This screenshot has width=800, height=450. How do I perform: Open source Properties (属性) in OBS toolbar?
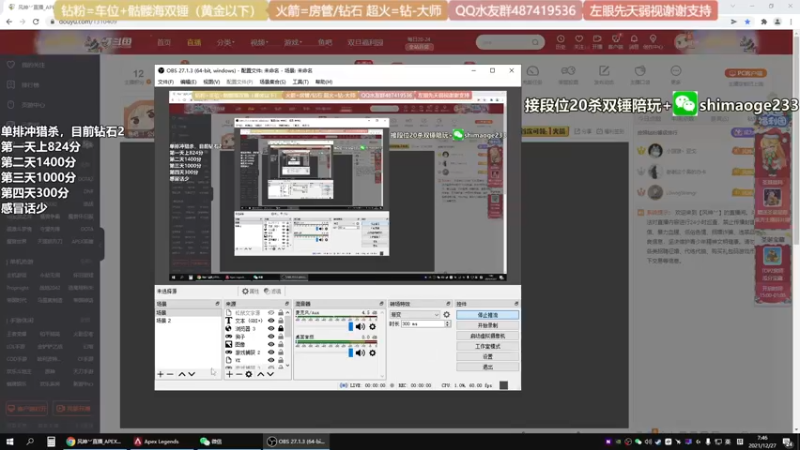click(x=251, y=291)
